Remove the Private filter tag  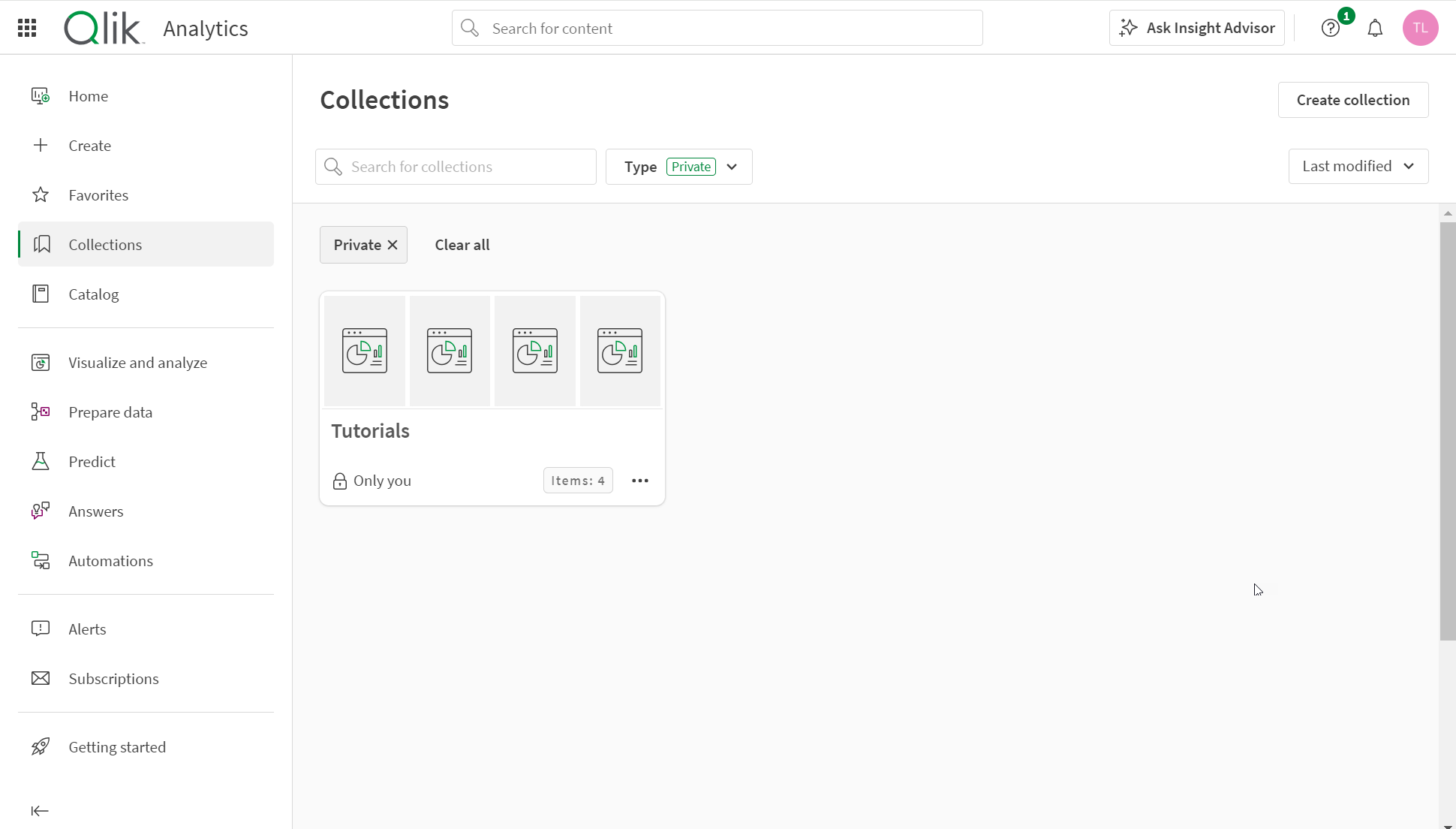(x=392, y=245)
